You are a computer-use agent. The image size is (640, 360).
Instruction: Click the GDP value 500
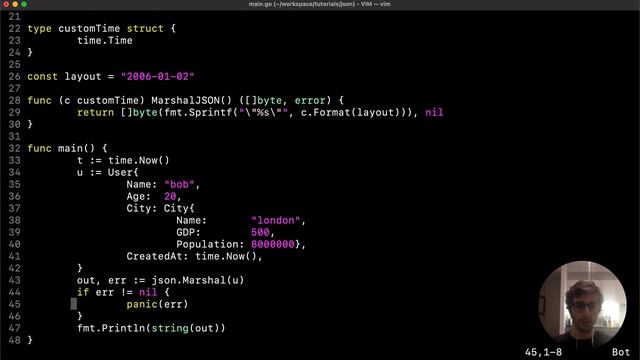click(260, 232)
